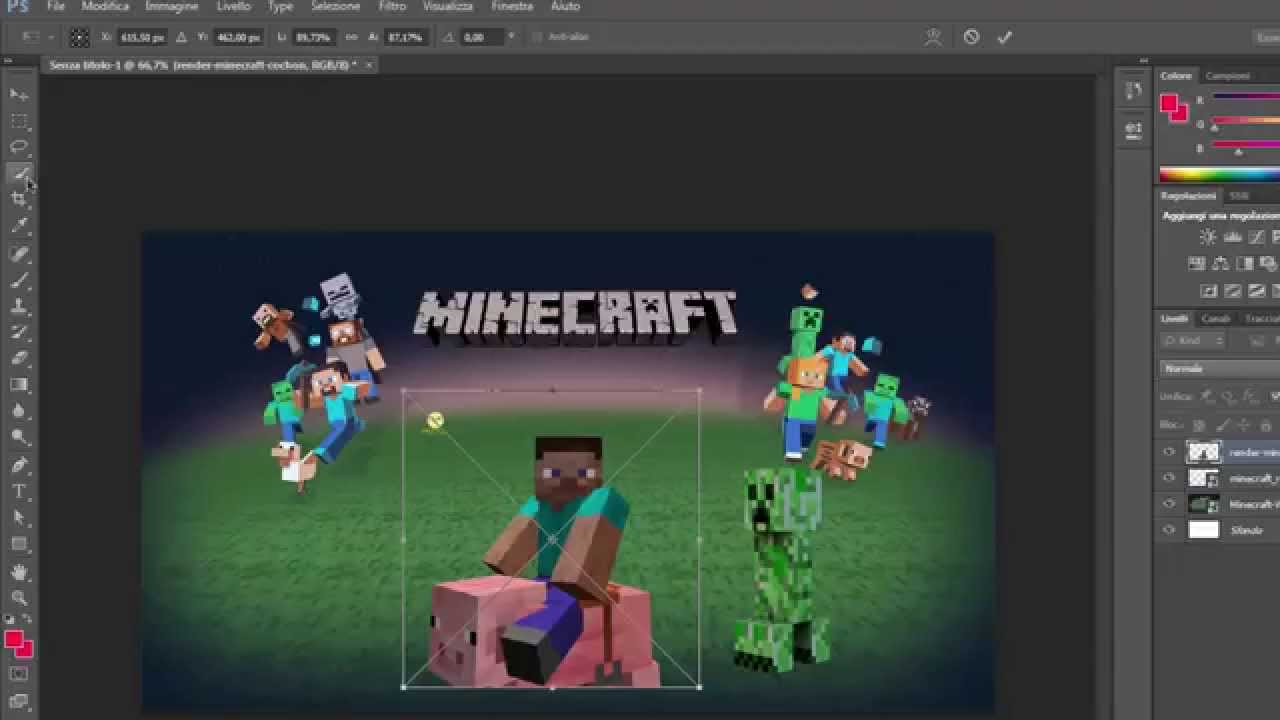This screenshot has height=720, width=1280.
Task: Select the Brush tool
Action: (19, 280)
